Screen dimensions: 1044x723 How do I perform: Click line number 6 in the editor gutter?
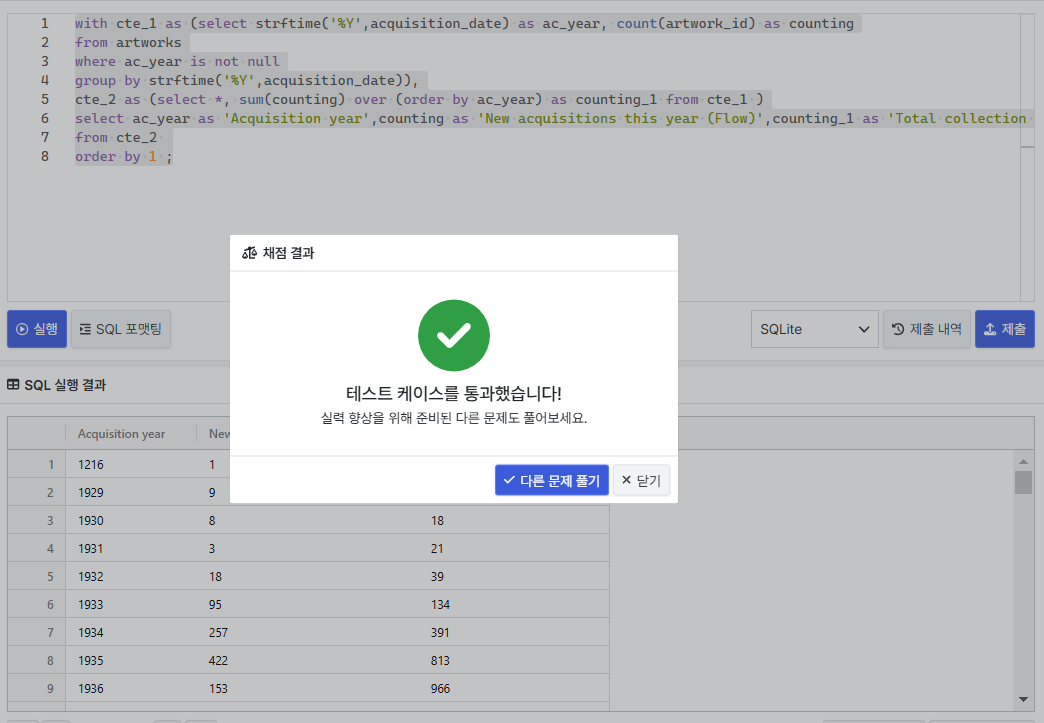[x=45, y=118]
